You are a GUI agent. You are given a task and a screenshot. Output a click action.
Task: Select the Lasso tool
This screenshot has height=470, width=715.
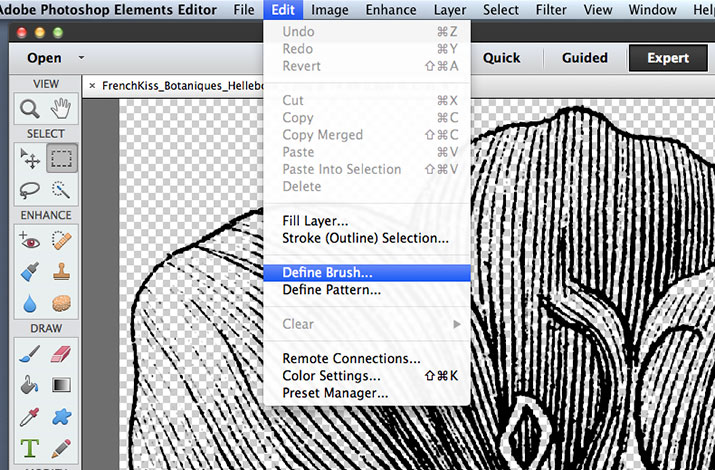click(x=30, y=190)
